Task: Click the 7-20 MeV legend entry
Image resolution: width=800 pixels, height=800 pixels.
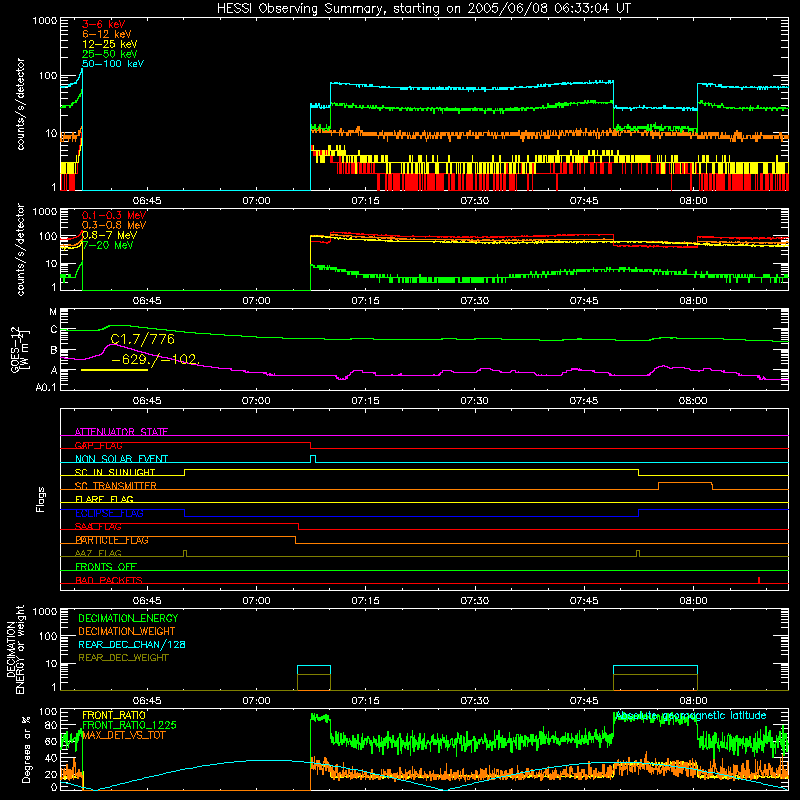Action: pyautogui.click(x=108, y=245)
